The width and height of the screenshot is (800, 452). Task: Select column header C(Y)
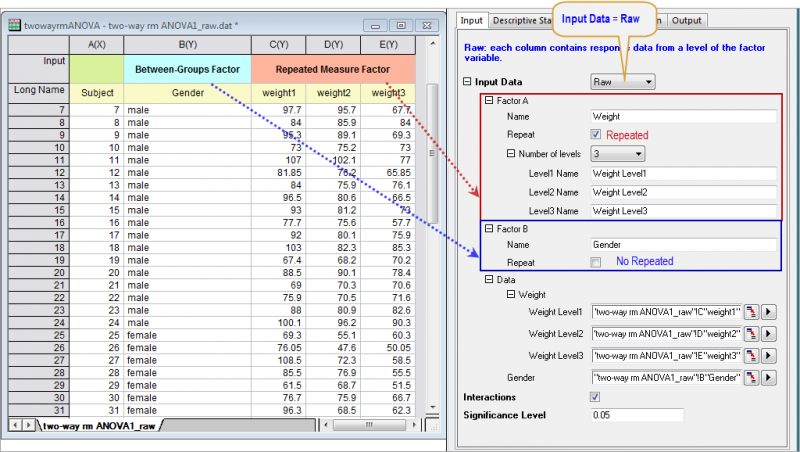pyautogui.click(x=279, y=45)
